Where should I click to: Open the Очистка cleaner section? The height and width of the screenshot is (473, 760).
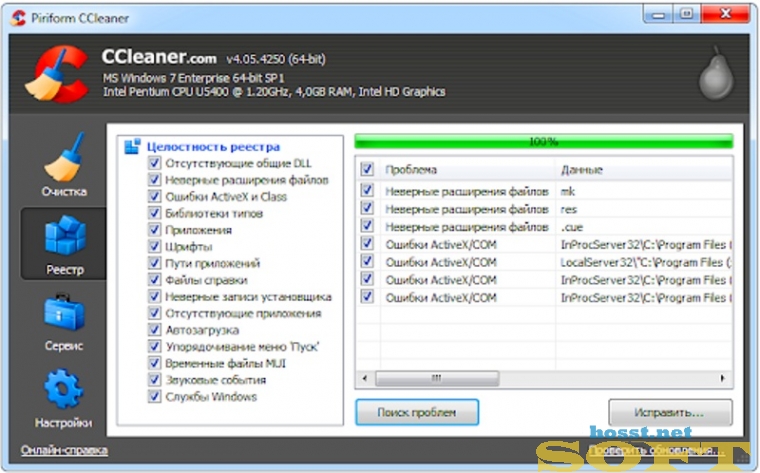pos(64,165)
